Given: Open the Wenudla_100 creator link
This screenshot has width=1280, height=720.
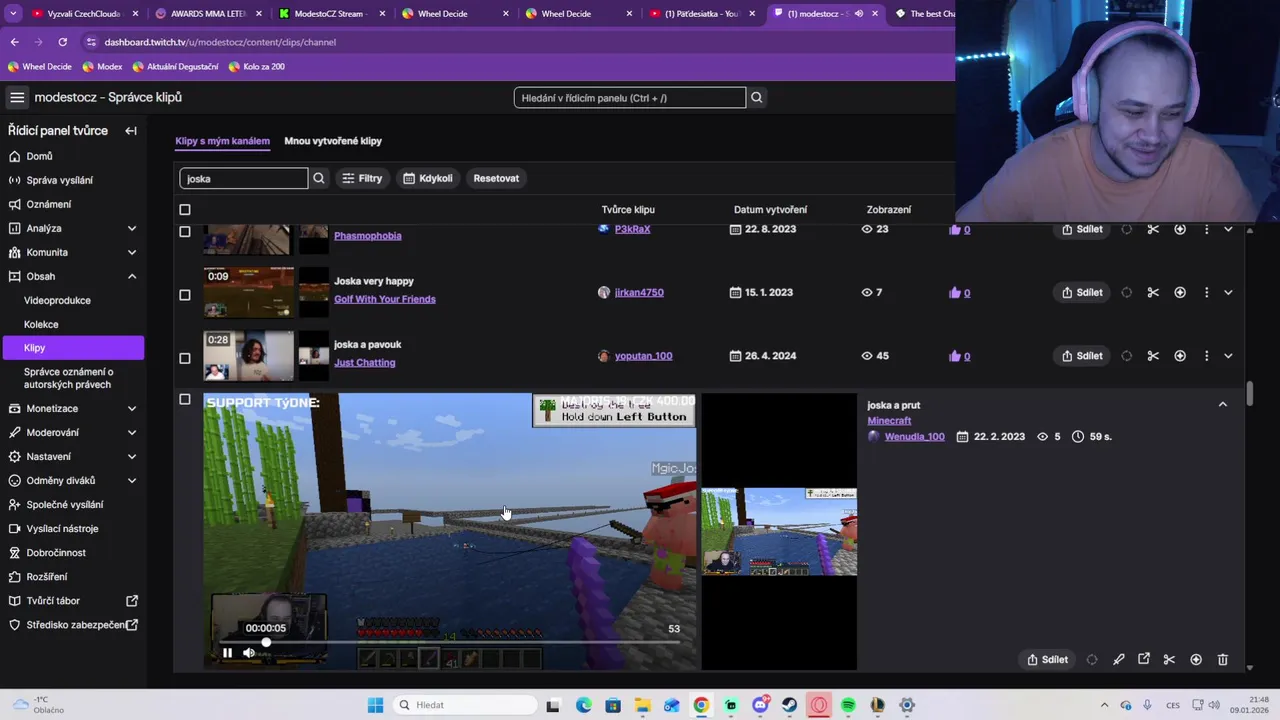Looking at the screenshot, I should 914,437.
